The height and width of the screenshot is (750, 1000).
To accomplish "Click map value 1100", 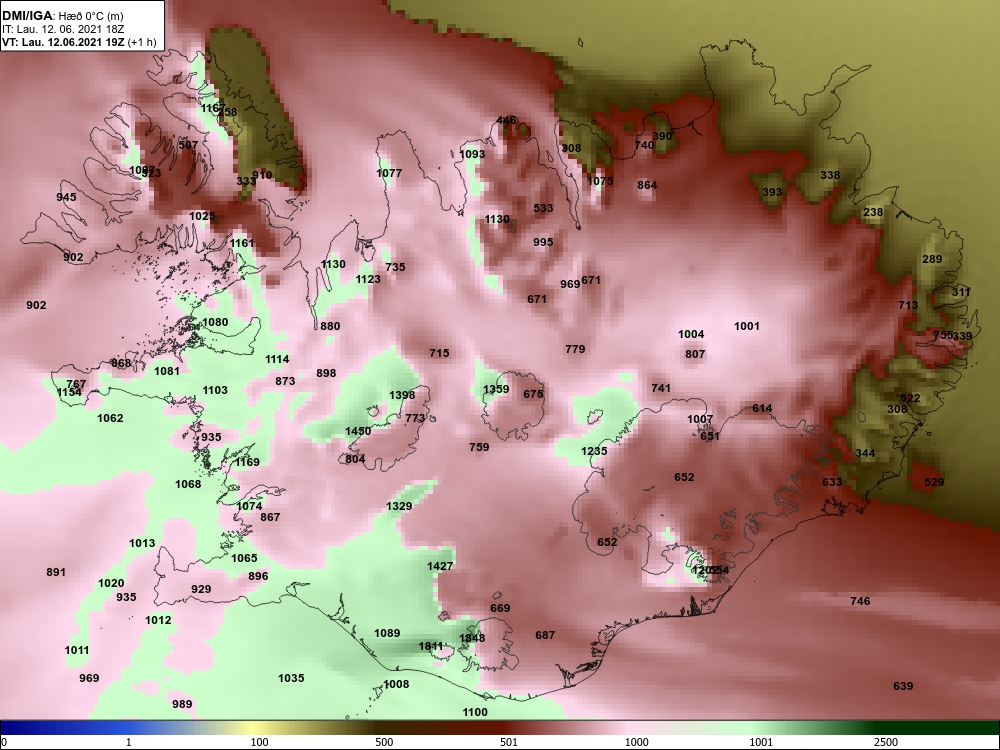I will click(474, 712).
